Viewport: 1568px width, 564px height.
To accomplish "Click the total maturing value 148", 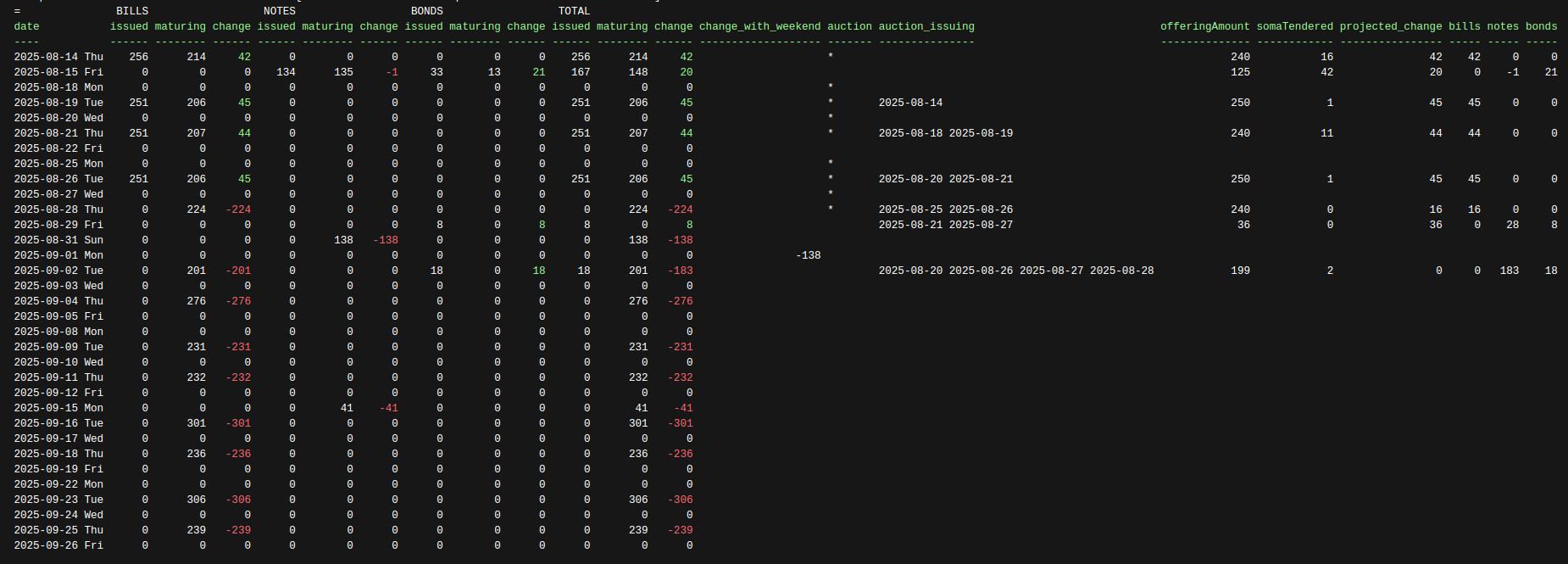I will pos(638,72).
